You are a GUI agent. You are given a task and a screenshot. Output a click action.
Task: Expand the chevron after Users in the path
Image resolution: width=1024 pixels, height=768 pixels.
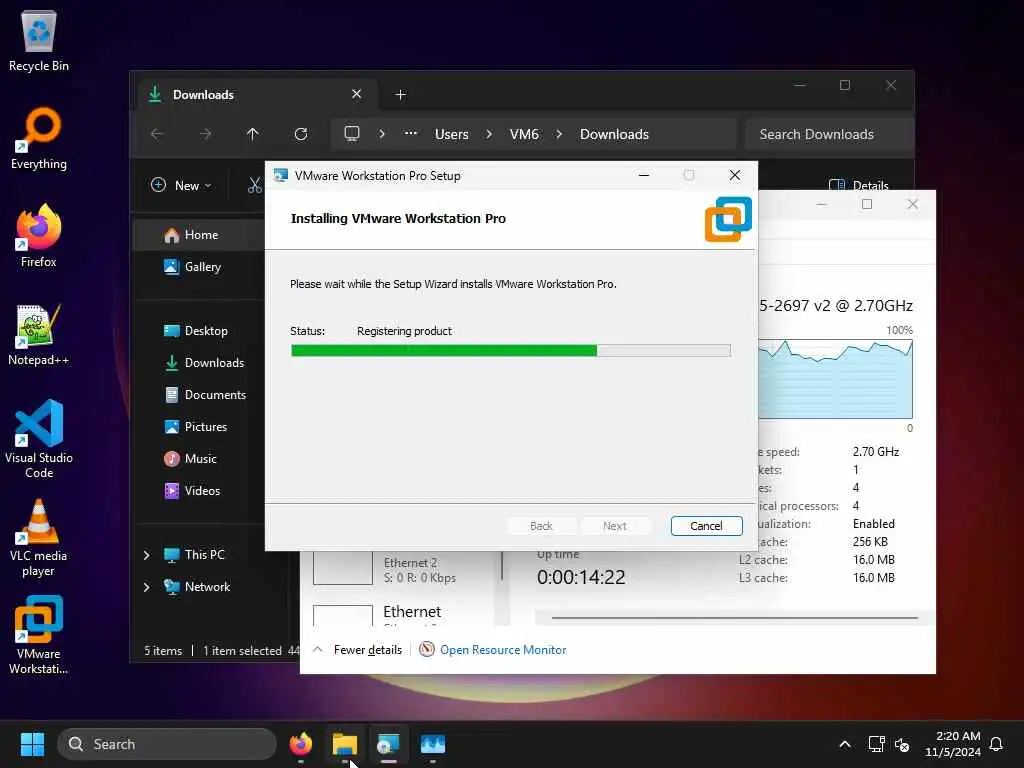(x=488, y=134)
